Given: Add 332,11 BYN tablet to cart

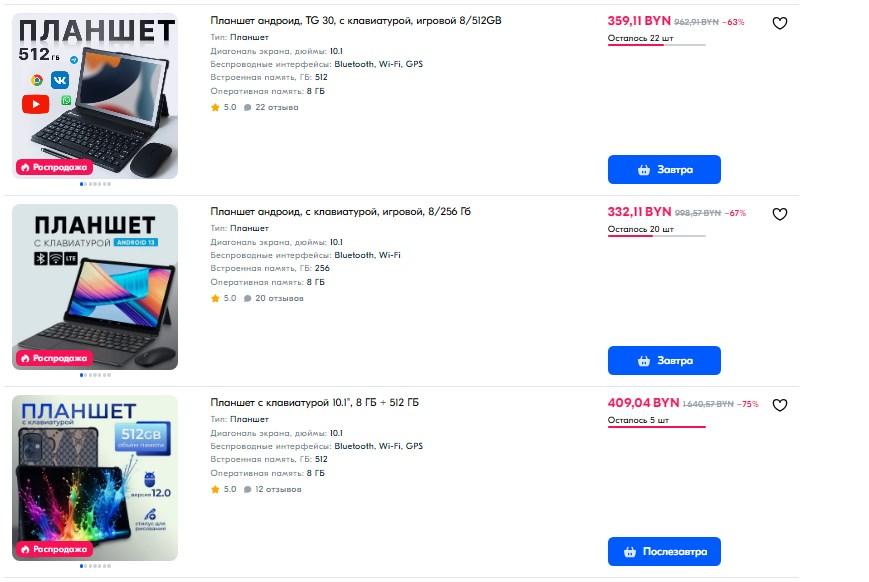Looking at the screenshot, I should click(x=664, y=360).
